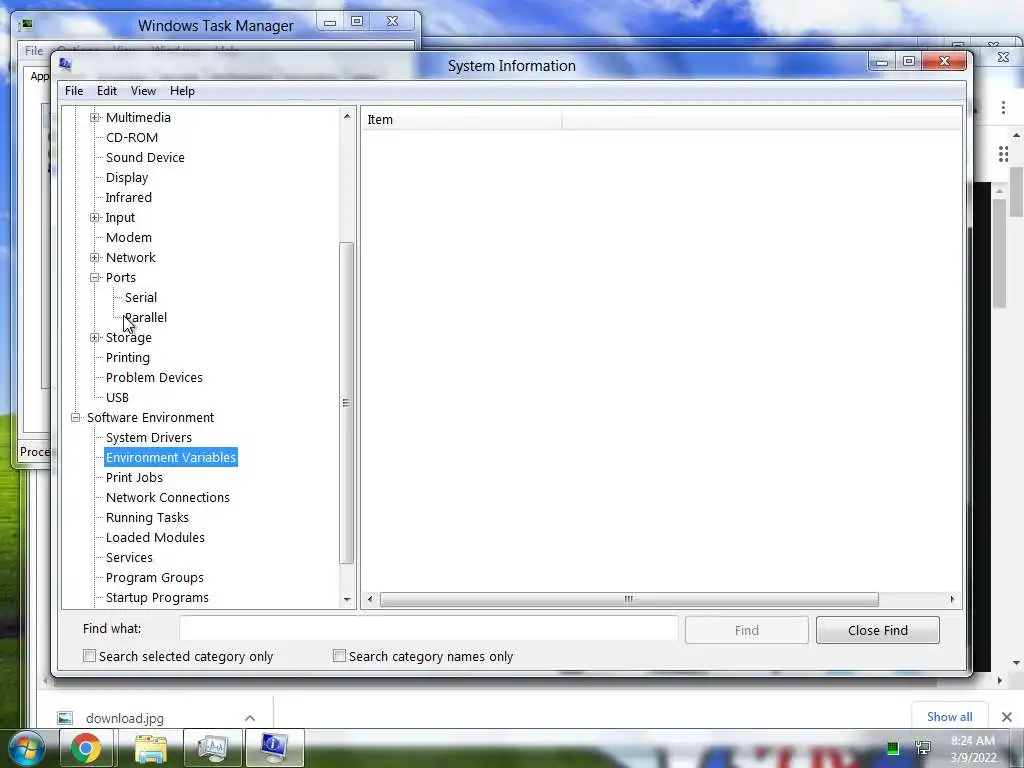Viewport: 1024px width, 768px height.
Task: Click the green Task Manager tray icon
Action: [x=893, y=748]
